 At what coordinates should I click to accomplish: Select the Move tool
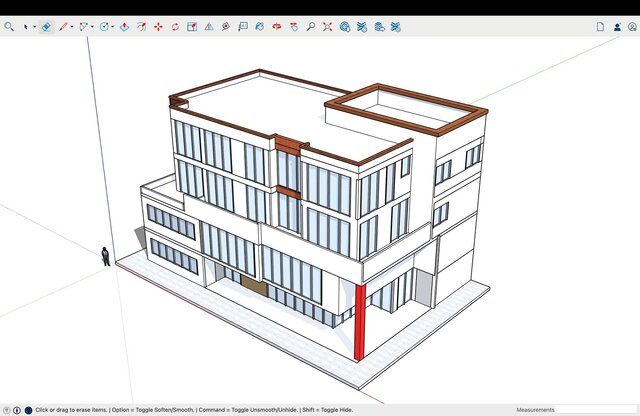[158, 27]
